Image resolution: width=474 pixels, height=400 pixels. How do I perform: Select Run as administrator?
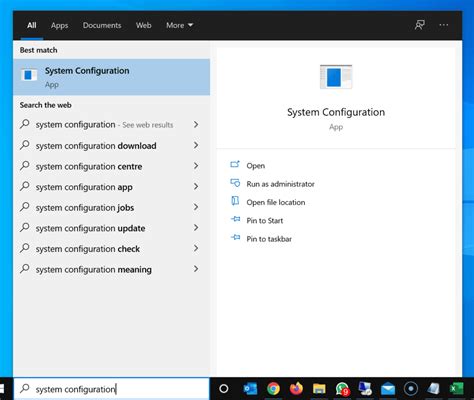(280, 184)
